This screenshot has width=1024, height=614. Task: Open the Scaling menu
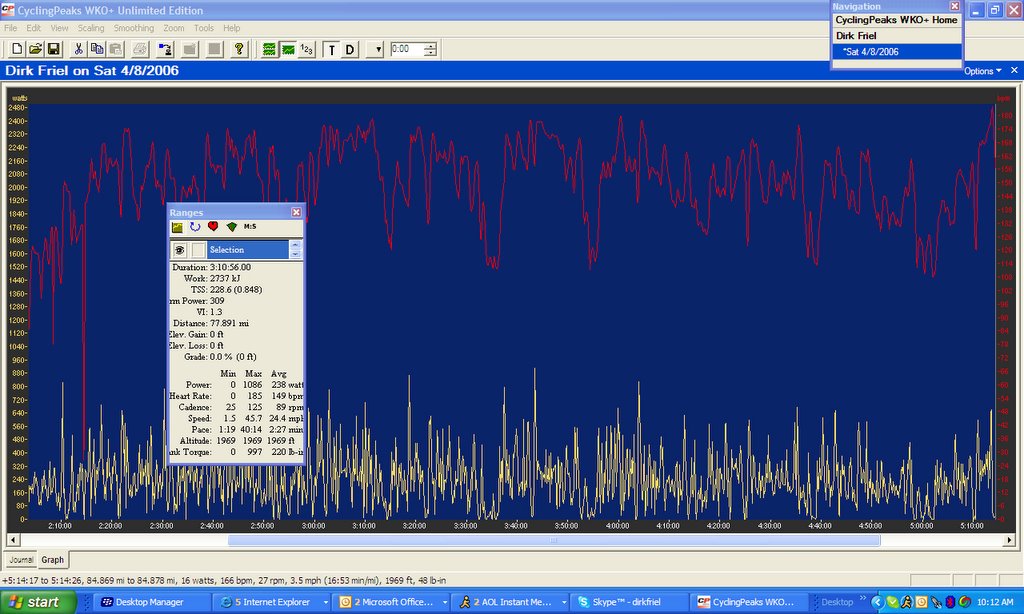tap(91, 28)
